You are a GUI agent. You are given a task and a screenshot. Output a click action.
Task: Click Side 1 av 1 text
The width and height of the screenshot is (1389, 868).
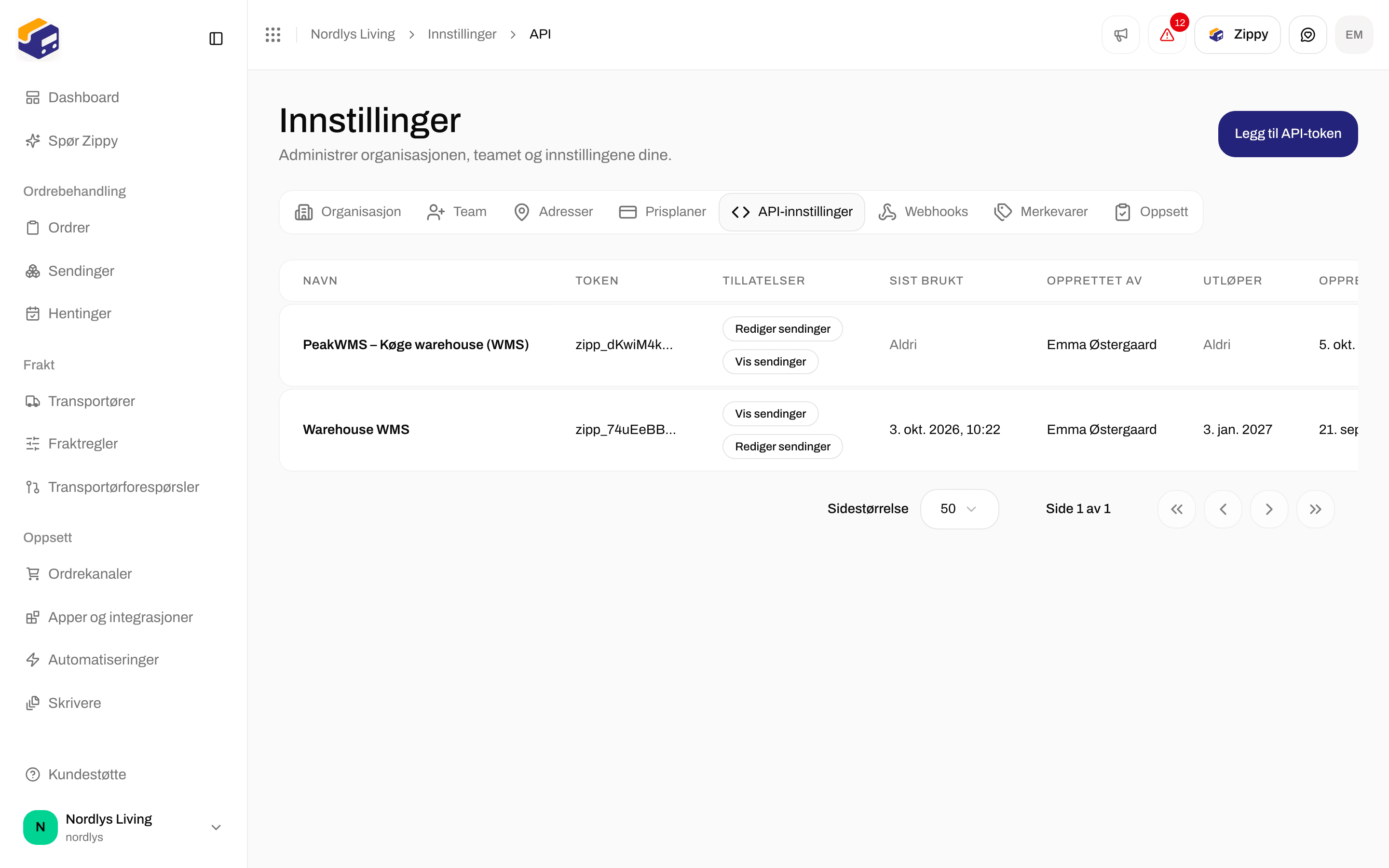click(x=1078, y=509)
